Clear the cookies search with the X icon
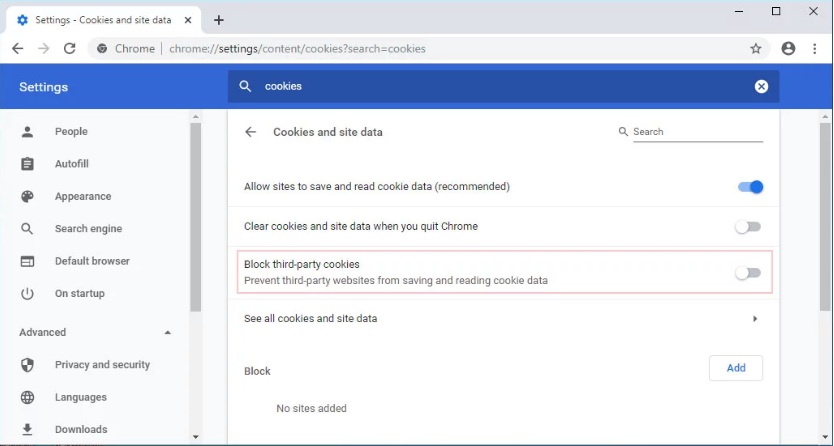The height and width of the screenshot is (446, 834). [761, 87]
